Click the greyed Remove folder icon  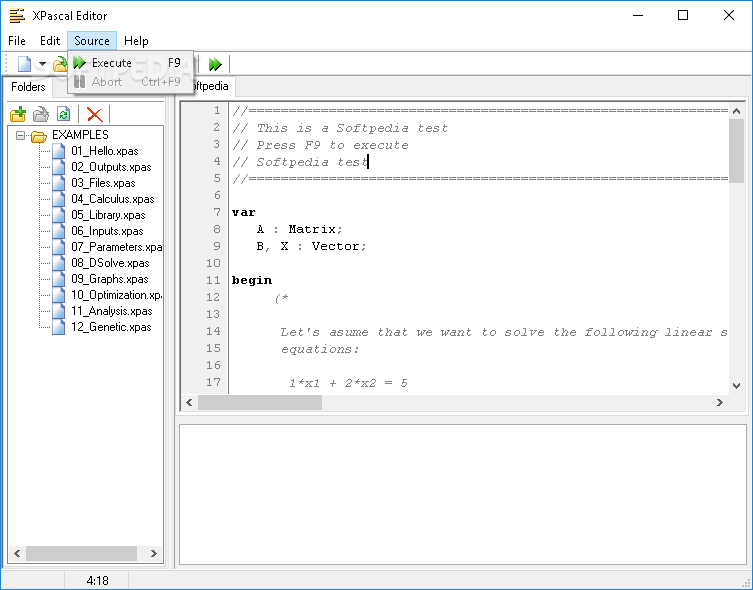click(41, 114)
